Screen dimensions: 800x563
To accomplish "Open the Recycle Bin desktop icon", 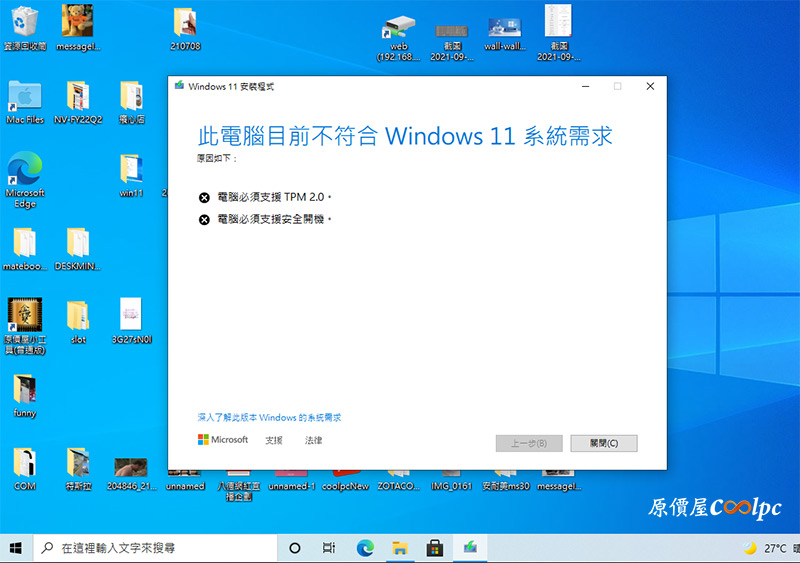I will pyautogui.click(x=24, y=28).
